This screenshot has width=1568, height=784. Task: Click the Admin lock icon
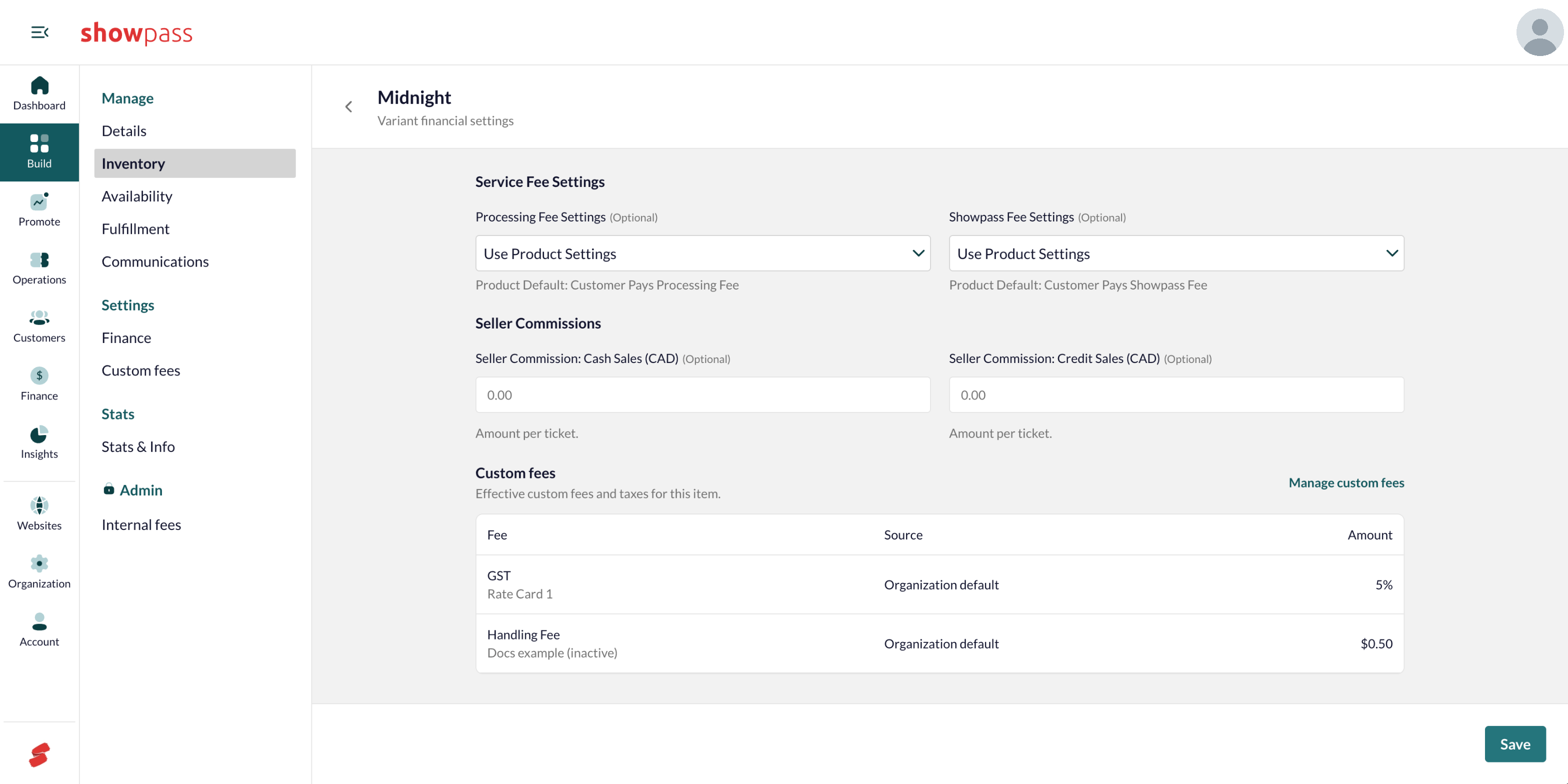(x=109, y=489)
